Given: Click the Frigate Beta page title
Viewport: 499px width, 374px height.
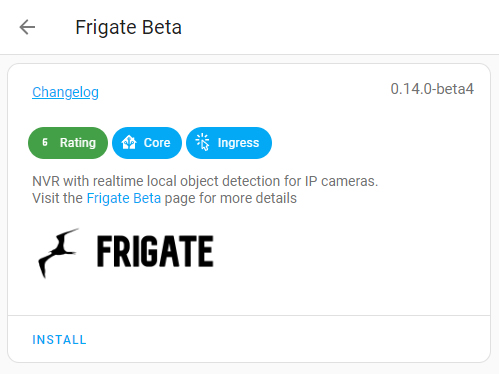Looking at the screenshot, I should pyautogui.click(x=128, y=27).
